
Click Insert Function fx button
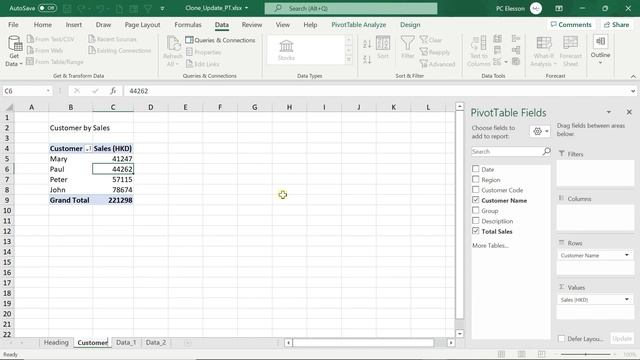click(x=113, y=91)
